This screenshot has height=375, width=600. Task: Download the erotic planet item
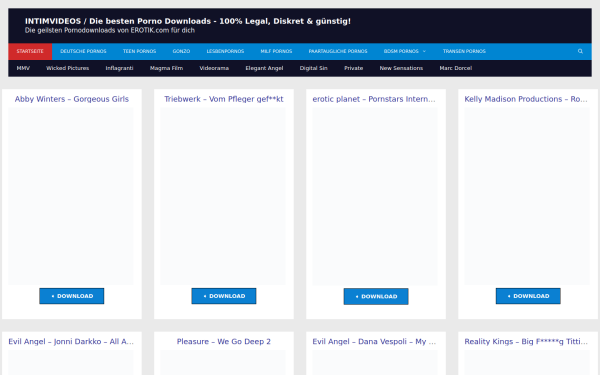coord(376,297)
